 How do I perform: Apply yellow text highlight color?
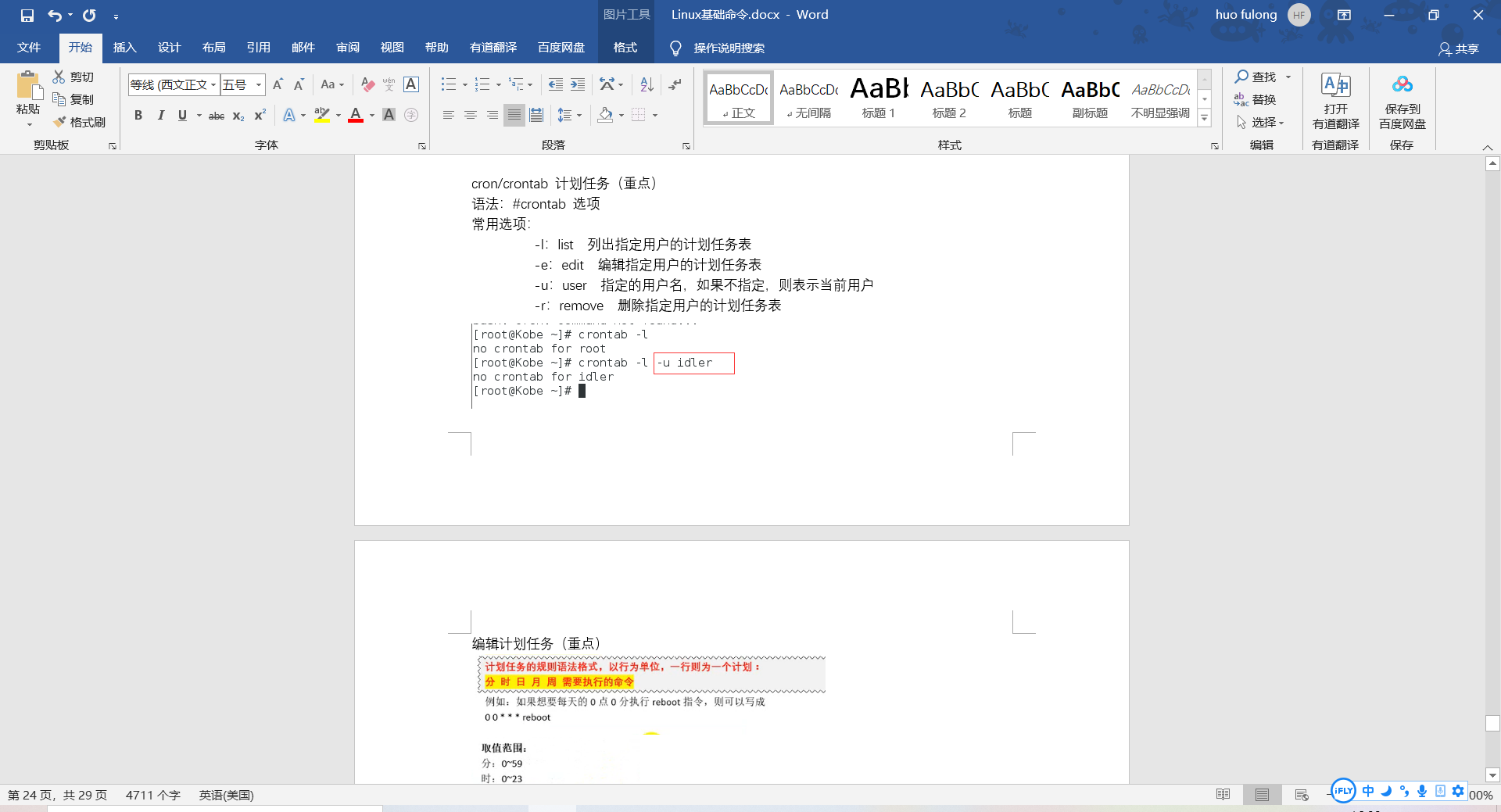pyautogui.click(x=321, y=115)
